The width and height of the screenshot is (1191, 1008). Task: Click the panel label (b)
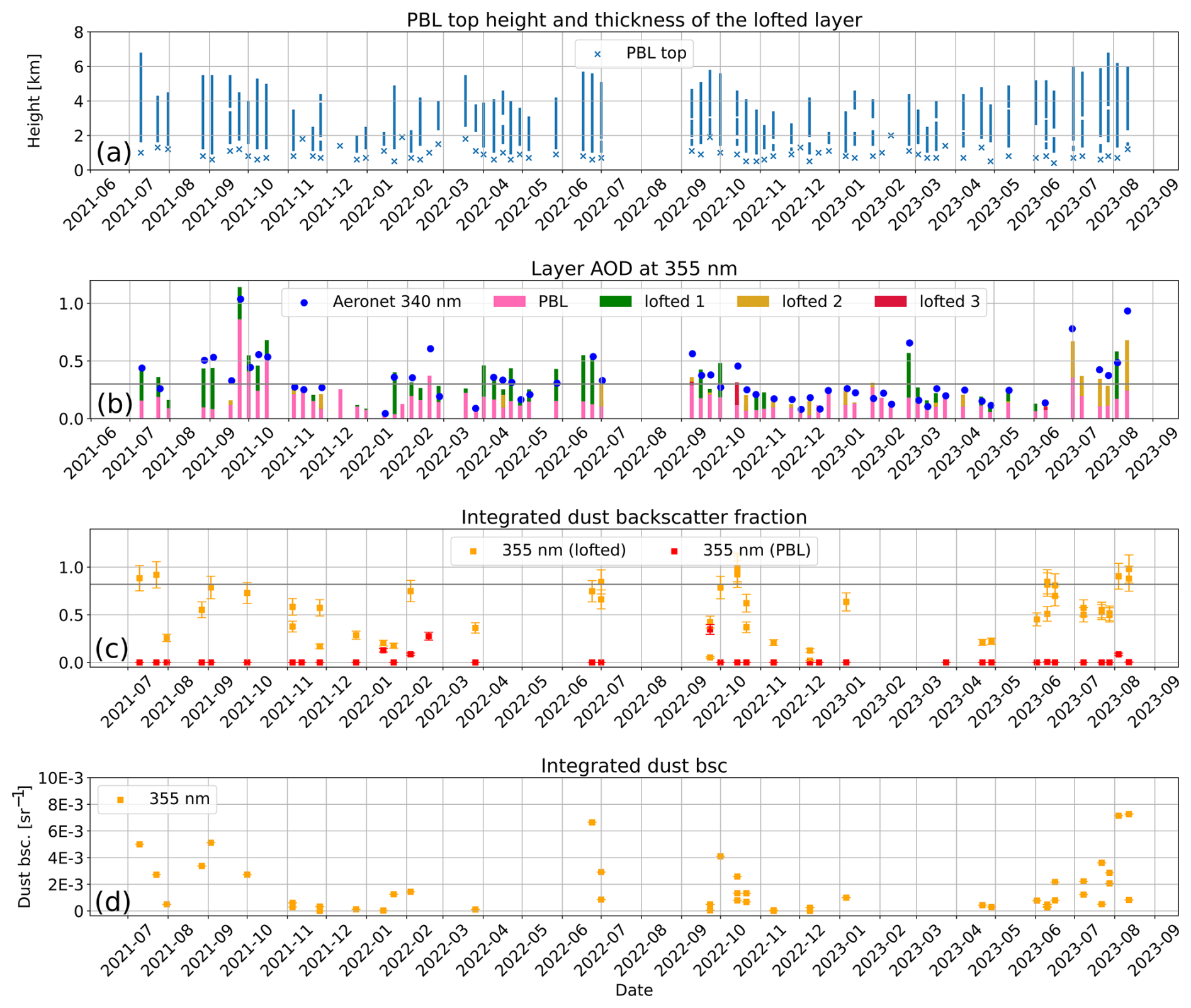(114, 403)
